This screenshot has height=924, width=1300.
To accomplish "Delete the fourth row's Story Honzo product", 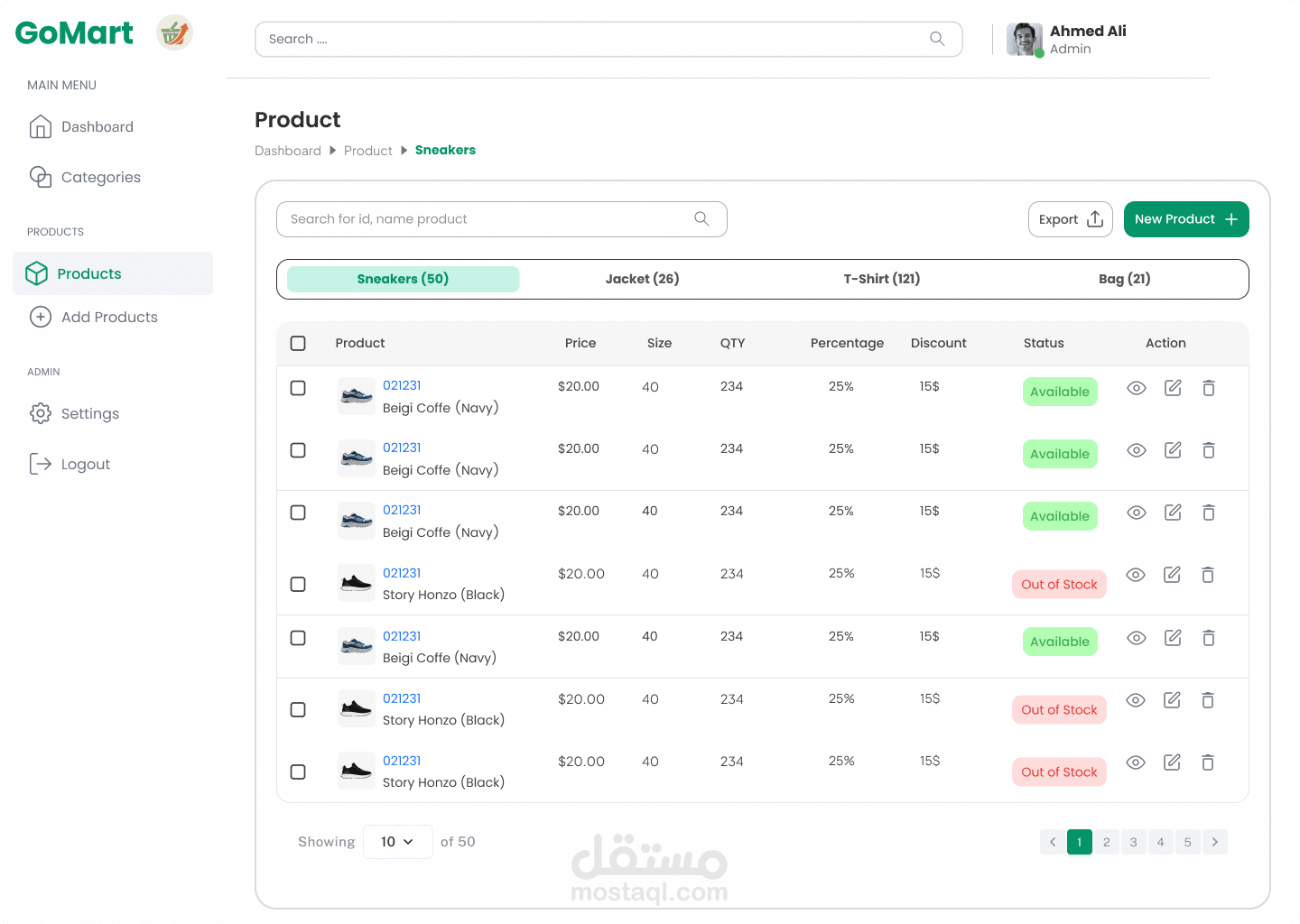I will tap(1208, 575).
